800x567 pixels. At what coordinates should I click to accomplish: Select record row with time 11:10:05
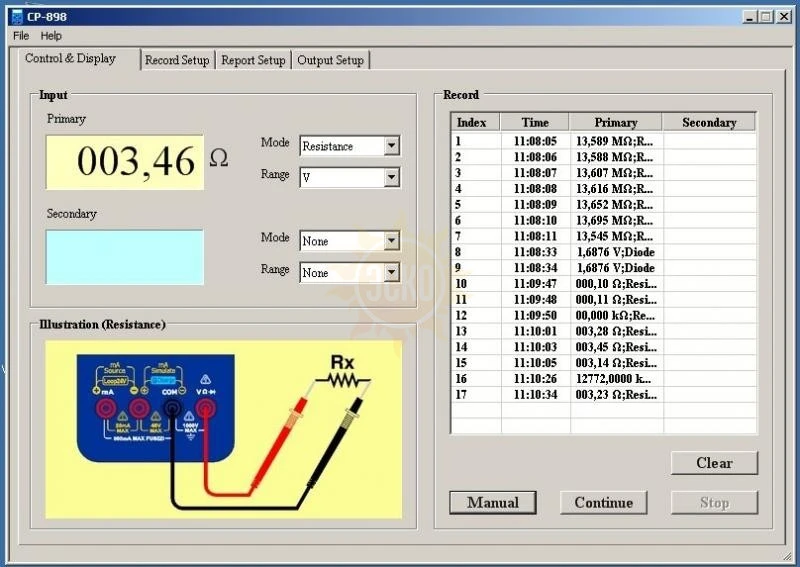coord(604,362)
